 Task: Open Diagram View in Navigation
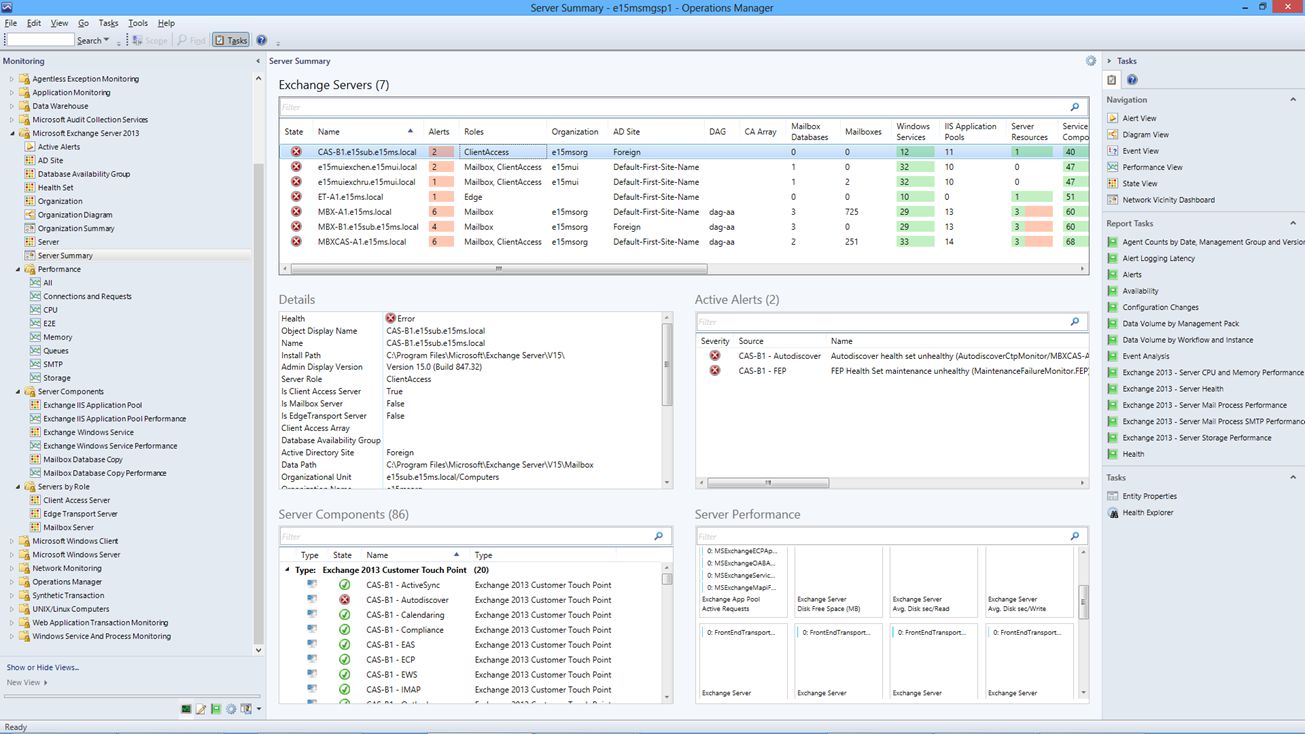[x=1145, y=135]
